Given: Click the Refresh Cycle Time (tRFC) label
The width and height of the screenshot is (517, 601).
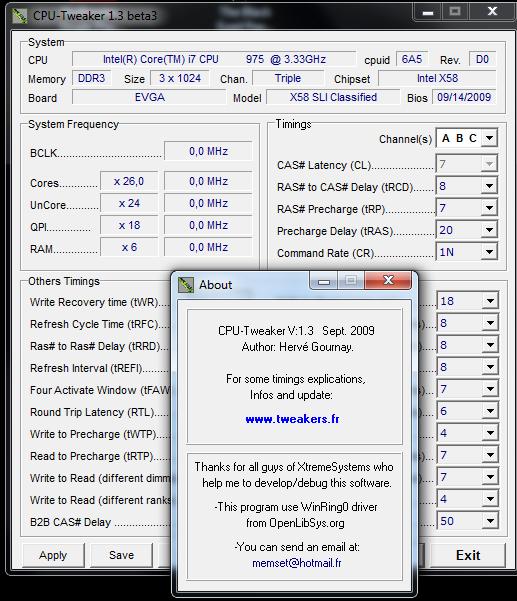Looking at the screenshot, I should click(x=94, y=324).
